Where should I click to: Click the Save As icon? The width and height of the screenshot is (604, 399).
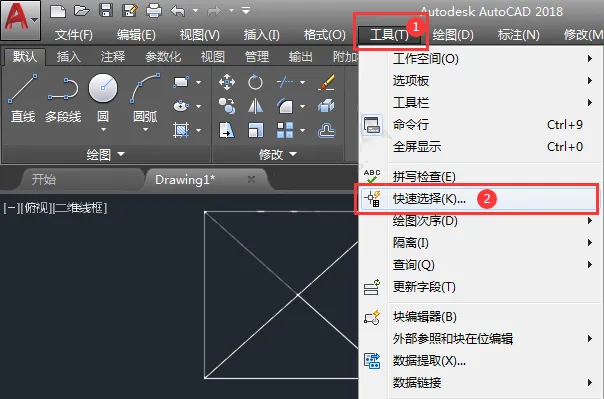click(x=130, y=10)
